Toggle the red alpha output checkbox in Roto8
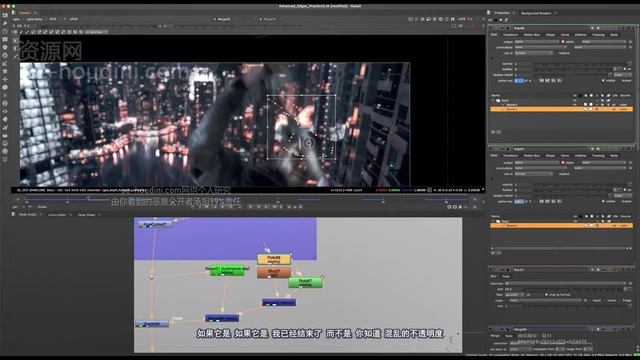Screen dimensions: 640x360 tap(563, 42)
